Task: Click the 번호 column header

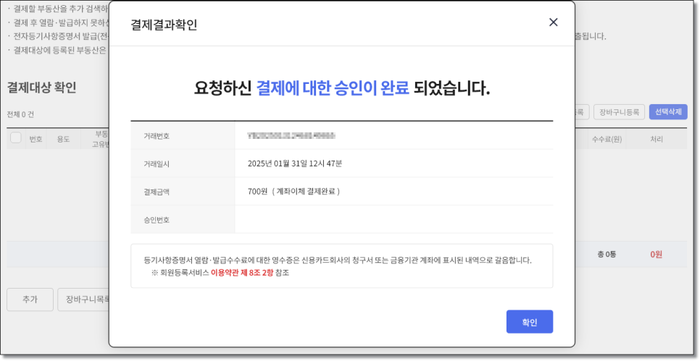Action: pos(36,139)
